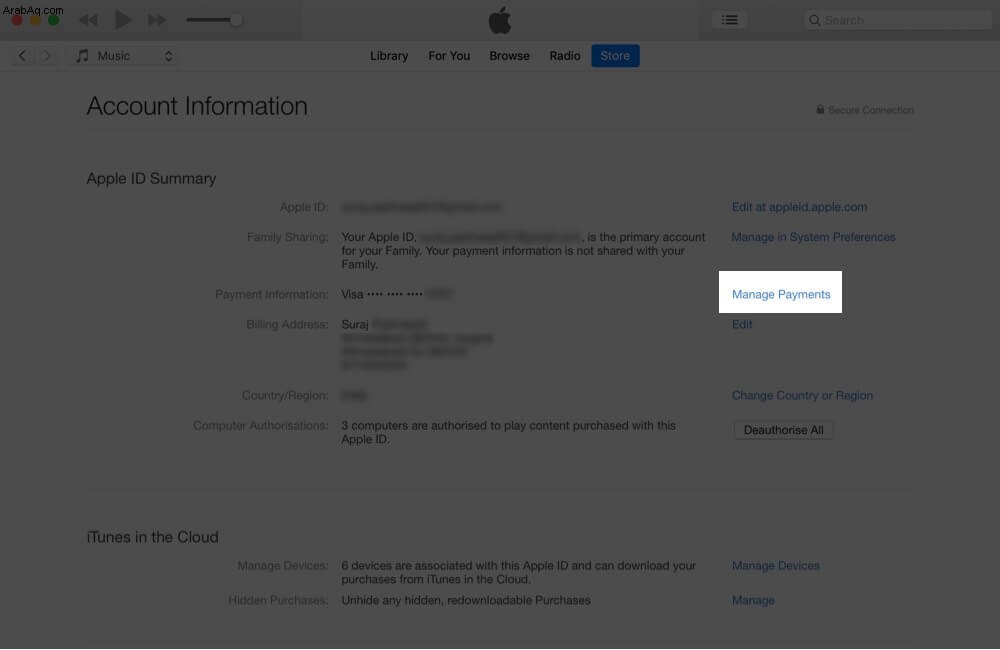Click Change Country or Region
Screen dimensions: 1000x650
coord(802,395)
